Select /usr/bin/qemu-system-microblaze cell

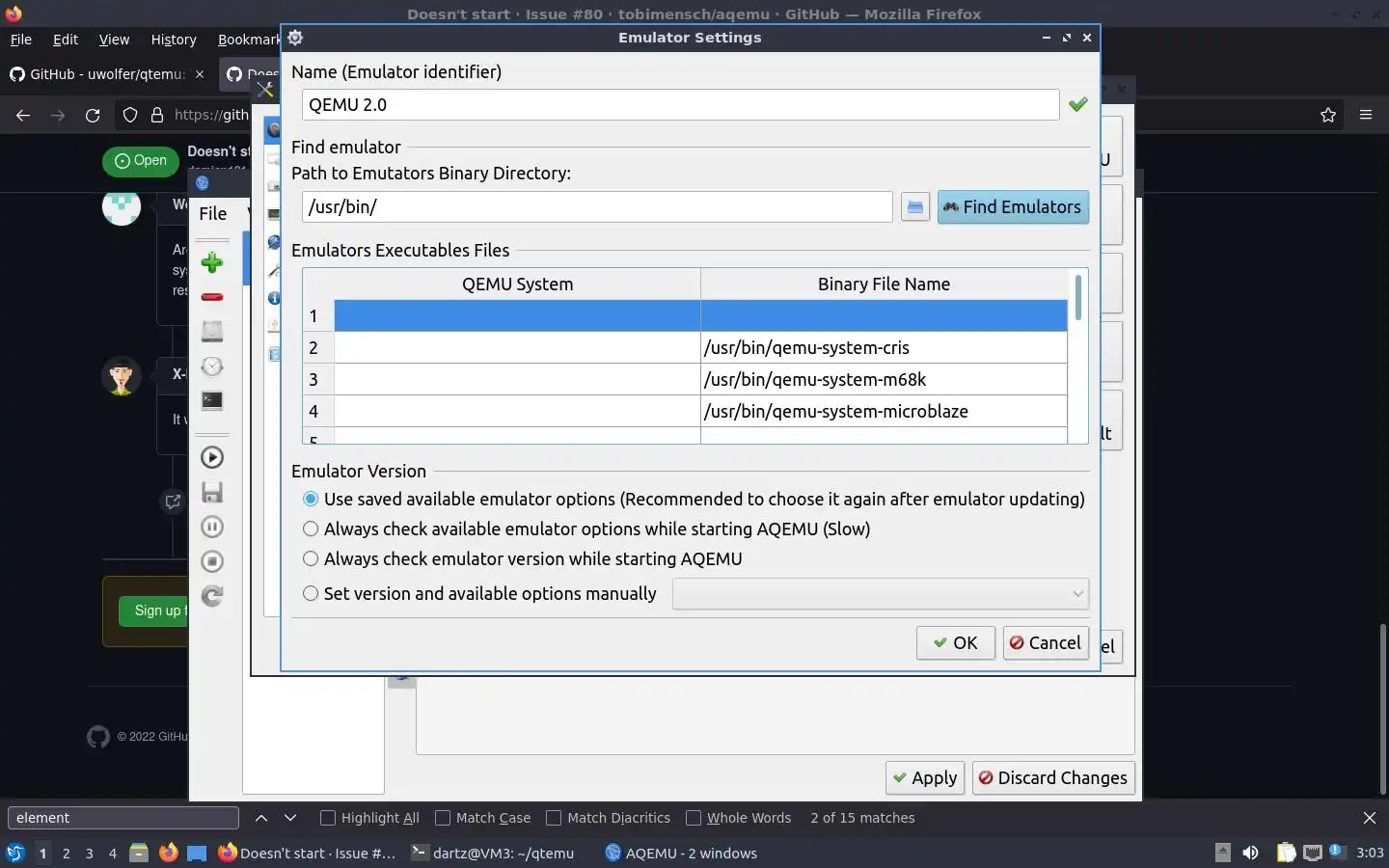(884, 411)
